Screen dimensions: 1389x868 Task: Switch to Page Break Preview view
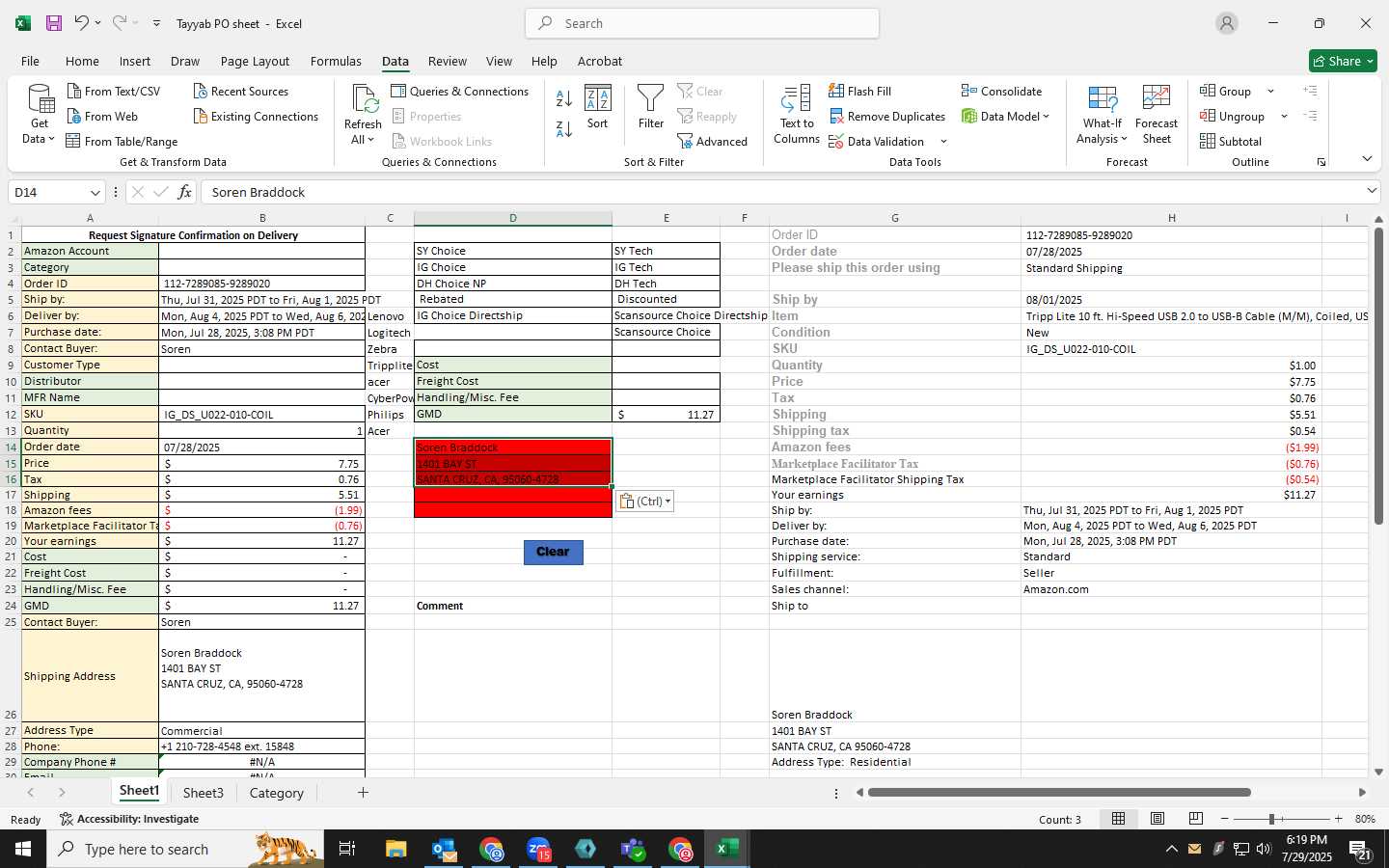click(x=1196, y=819)
